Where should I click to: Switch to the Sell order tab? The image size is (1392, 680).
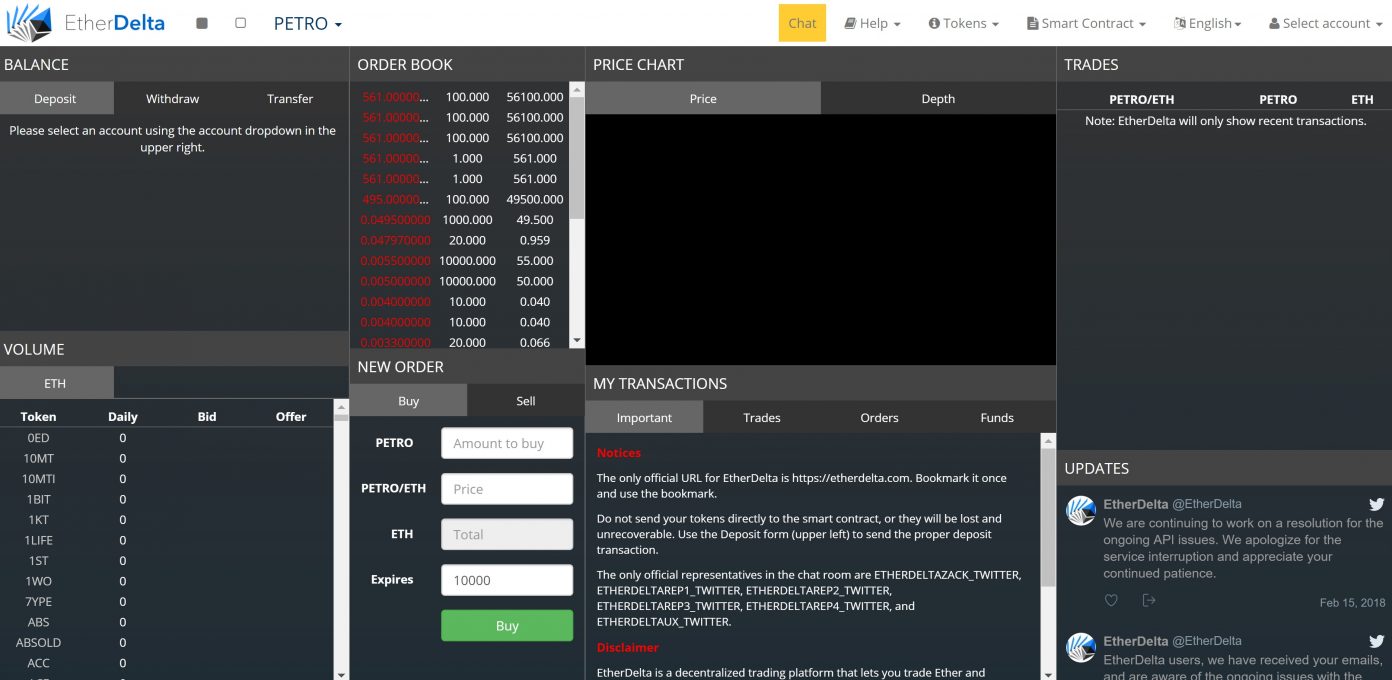(526, 400)
